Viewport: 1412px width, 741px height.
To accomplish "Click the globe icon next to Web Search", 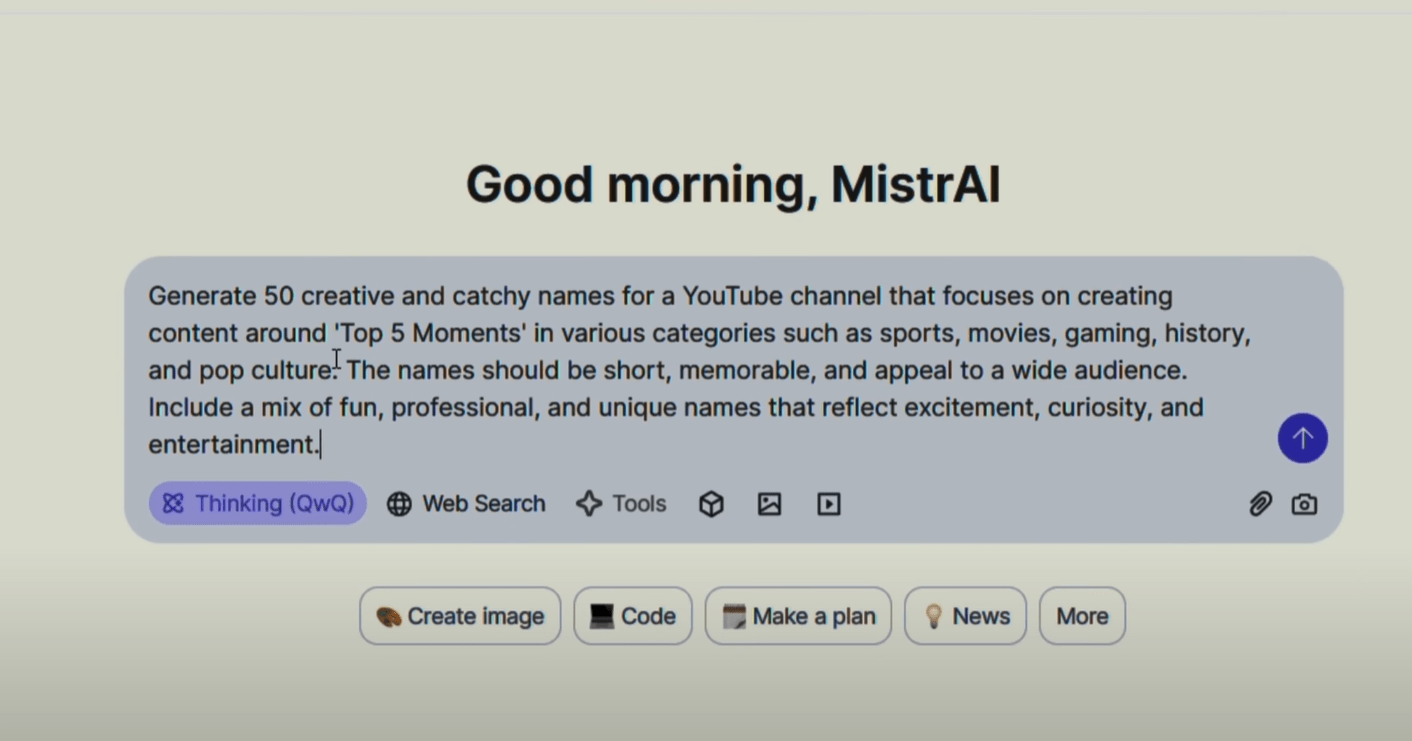I will [399, 504].
